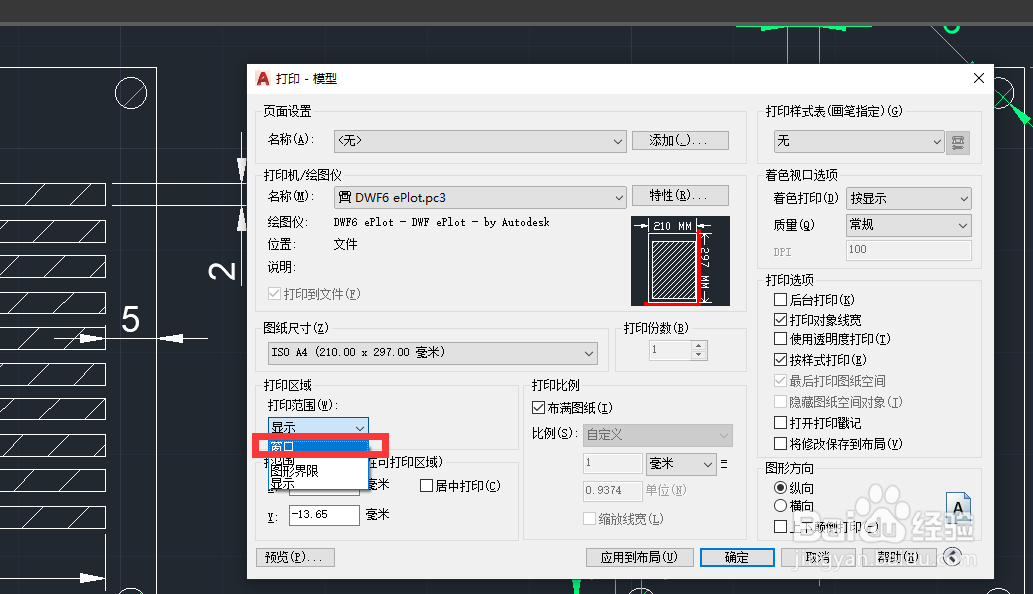The image size is (1033, 594).
Task: Click the 应用到布局 apply button
Action: tap(640, 557)
